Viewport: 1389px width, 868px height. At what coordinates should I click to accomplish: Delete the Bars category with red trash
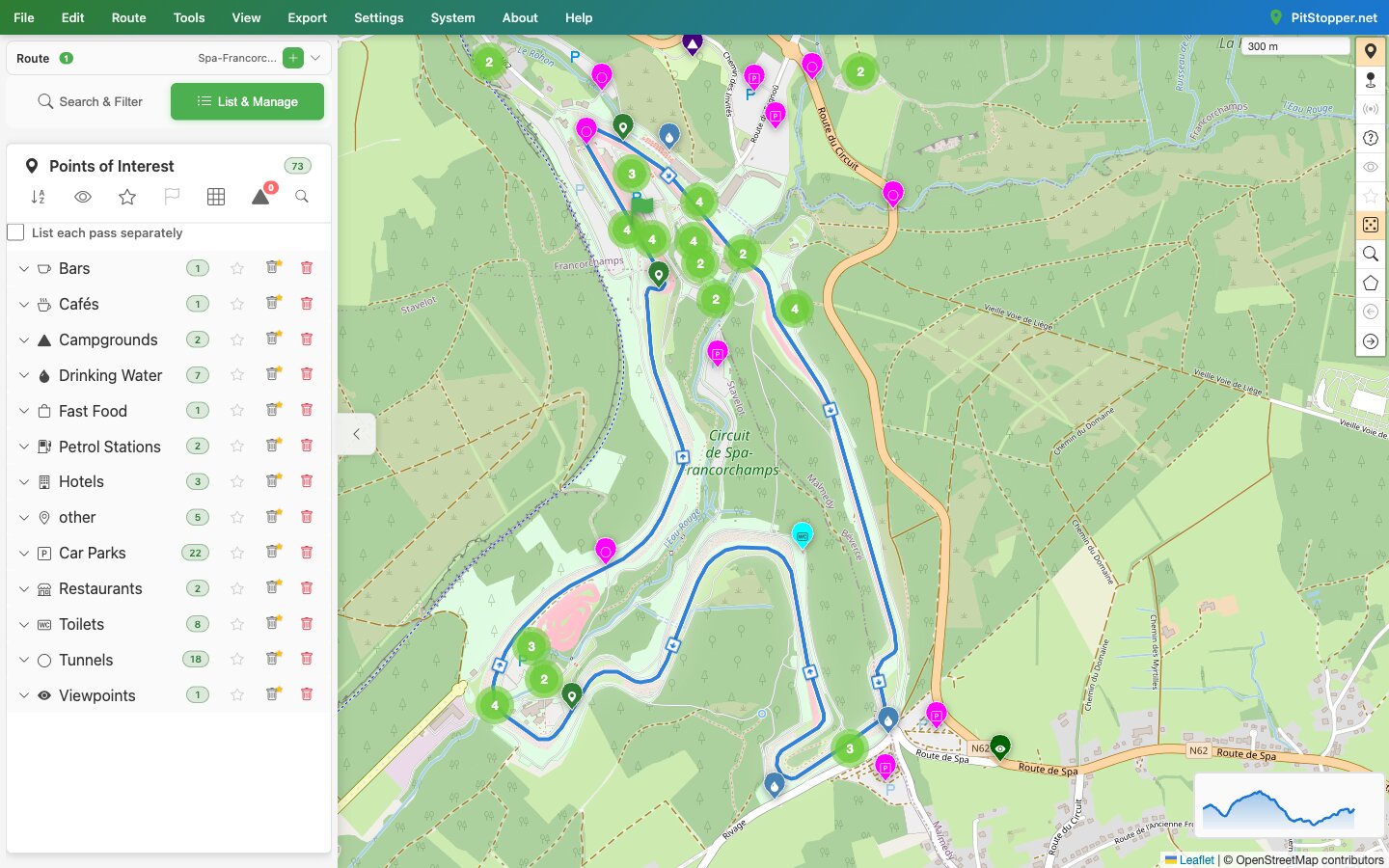point(307,268)
